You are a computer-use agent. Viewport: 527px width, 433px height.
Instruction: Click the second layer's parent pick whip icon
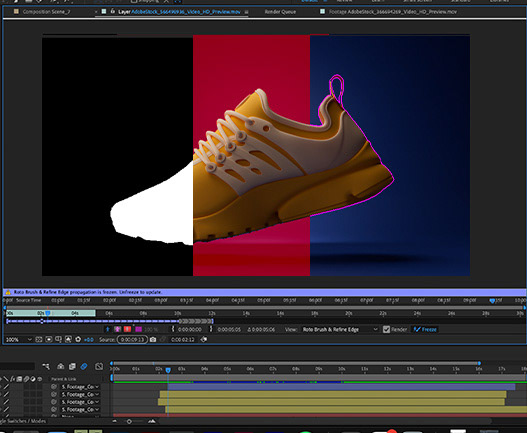point(54,394)
